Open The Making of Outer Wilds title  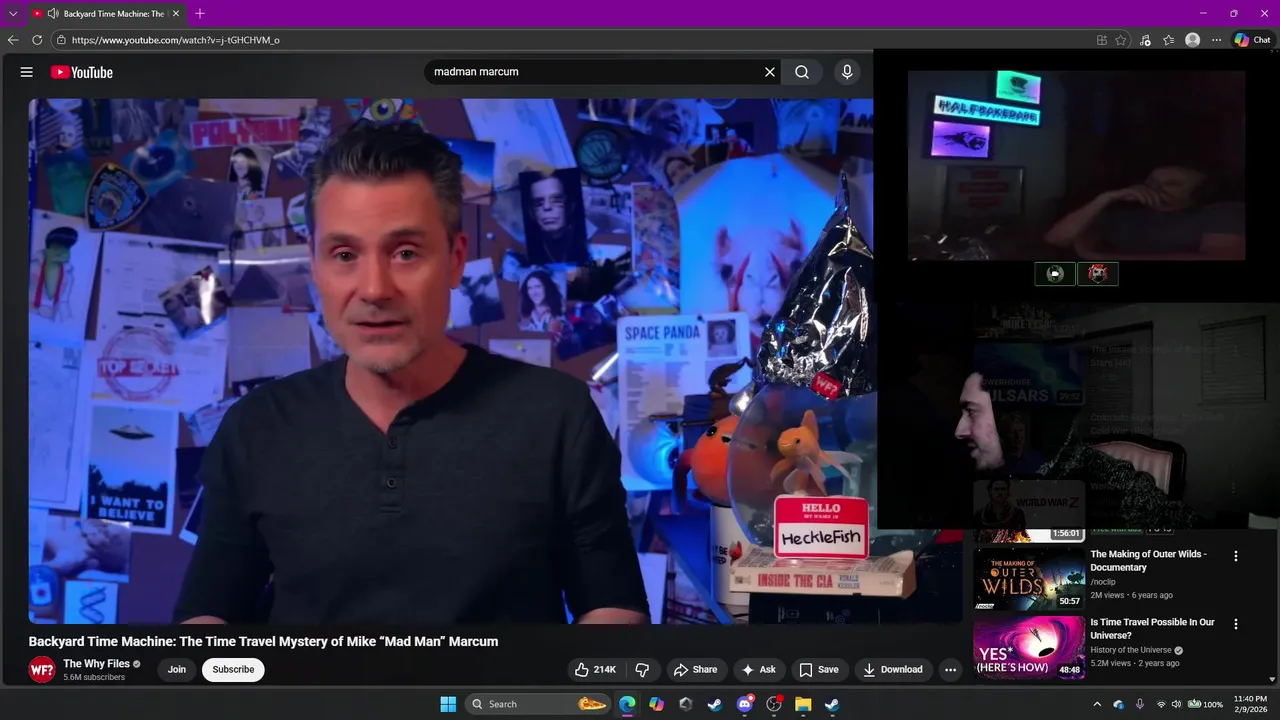(1149, 561)
